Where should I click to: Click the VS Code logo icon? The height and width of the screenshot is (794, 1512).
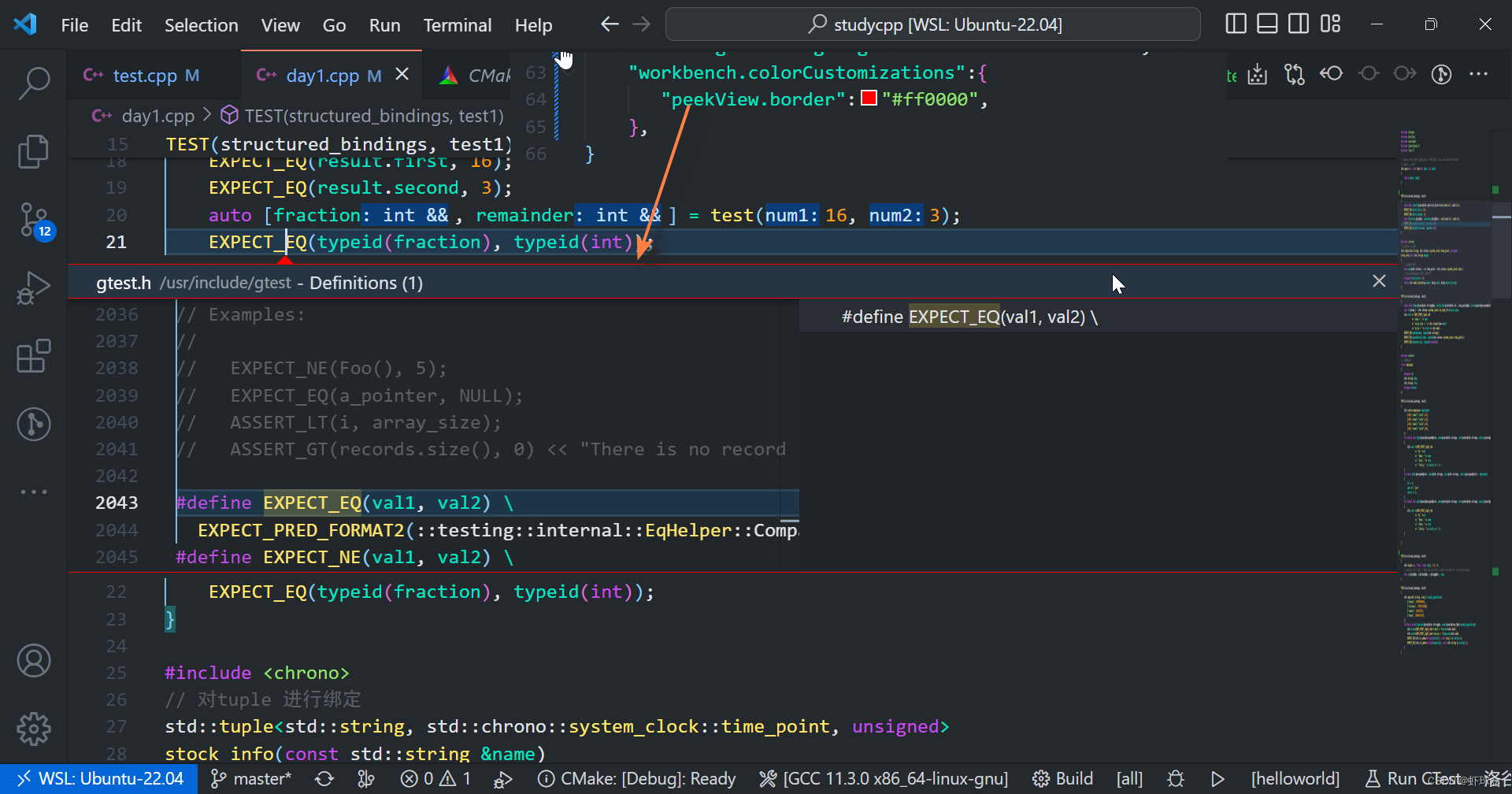pyautogui.click(x=25, y=24)
